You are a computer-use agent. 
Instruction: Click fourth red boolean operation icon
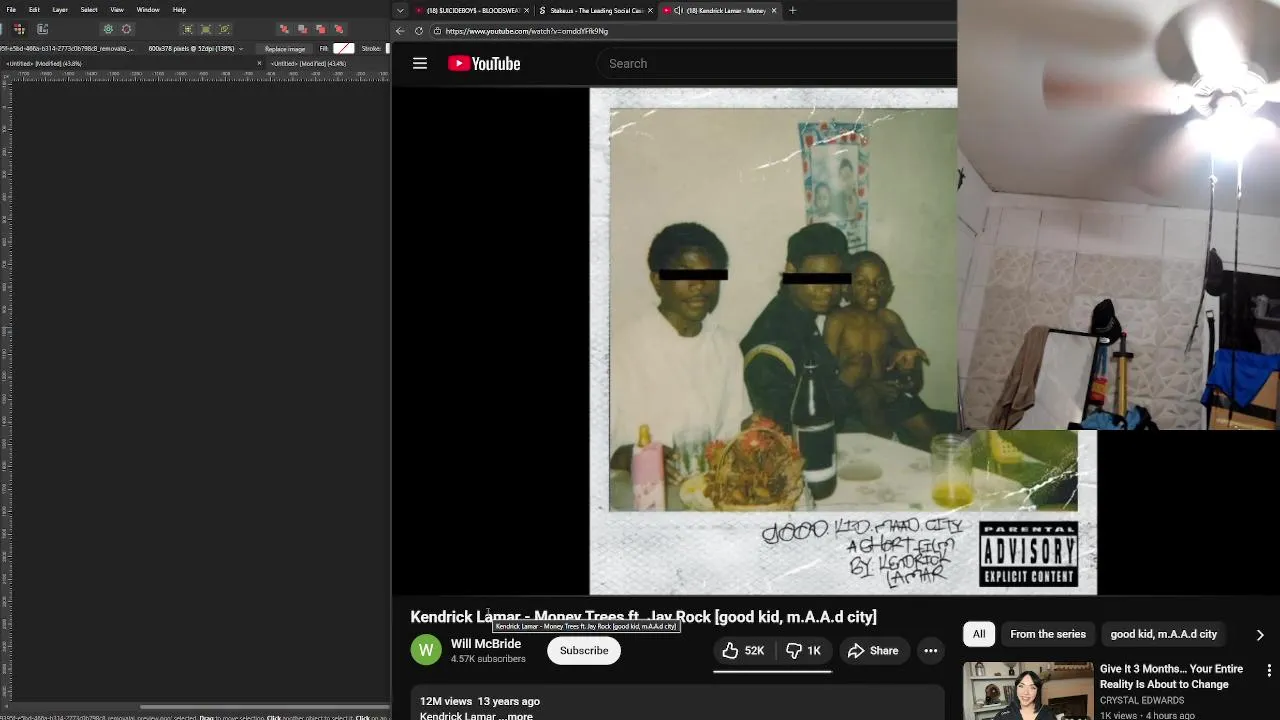click(338, 29)
